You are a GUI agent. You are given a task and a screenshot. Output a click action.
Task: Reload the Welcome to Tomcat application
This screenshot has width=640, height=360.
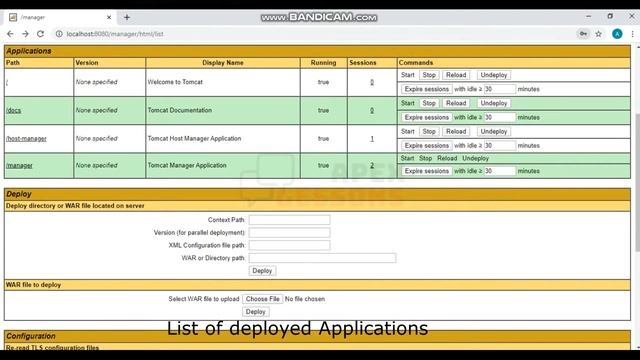click(456, 75)
